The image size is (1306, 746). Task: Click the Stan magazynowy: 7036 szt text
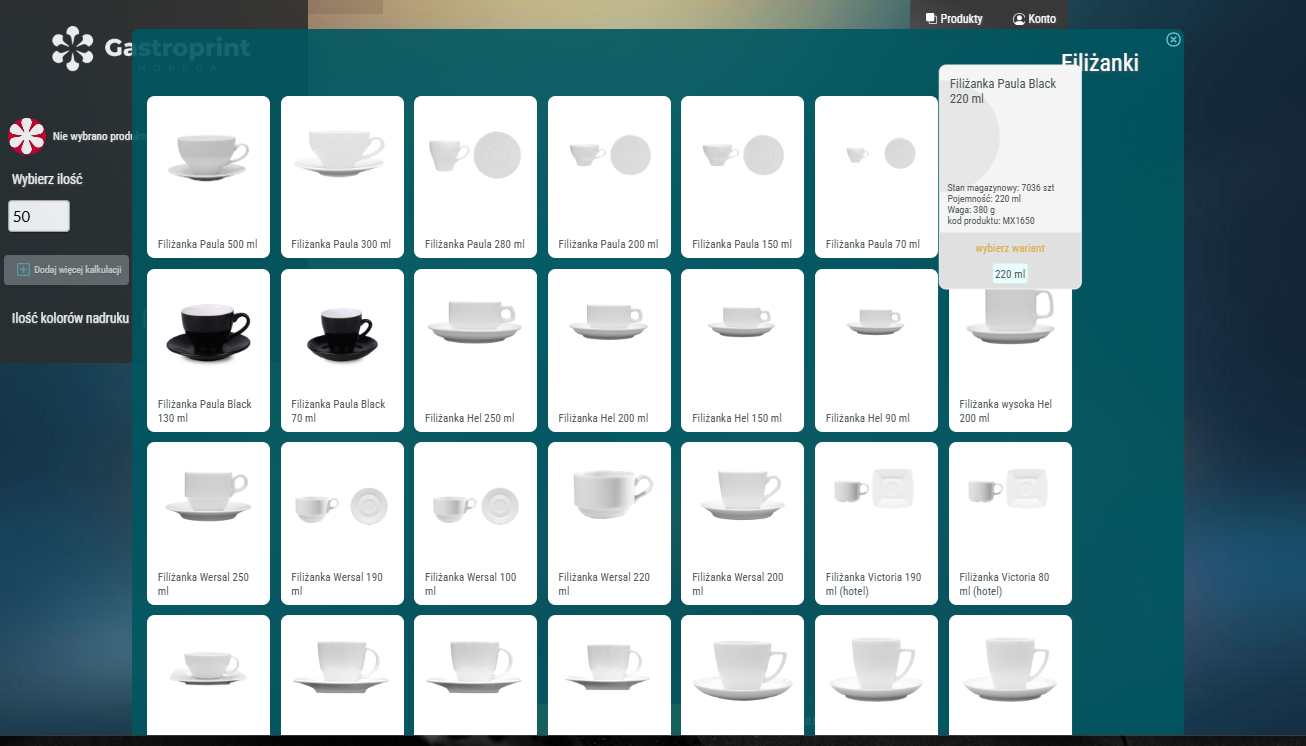click(1001, 188)
